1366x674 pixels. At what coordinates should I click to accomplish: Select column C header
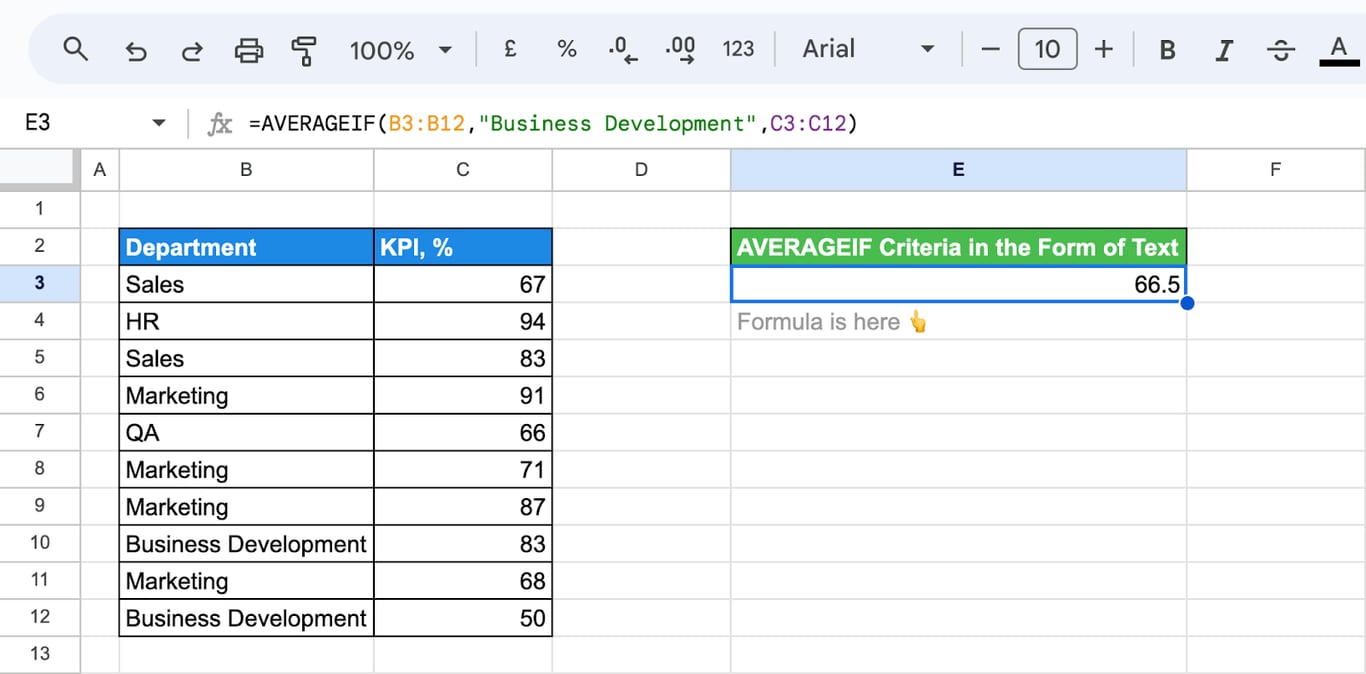(x=463, y=170)
